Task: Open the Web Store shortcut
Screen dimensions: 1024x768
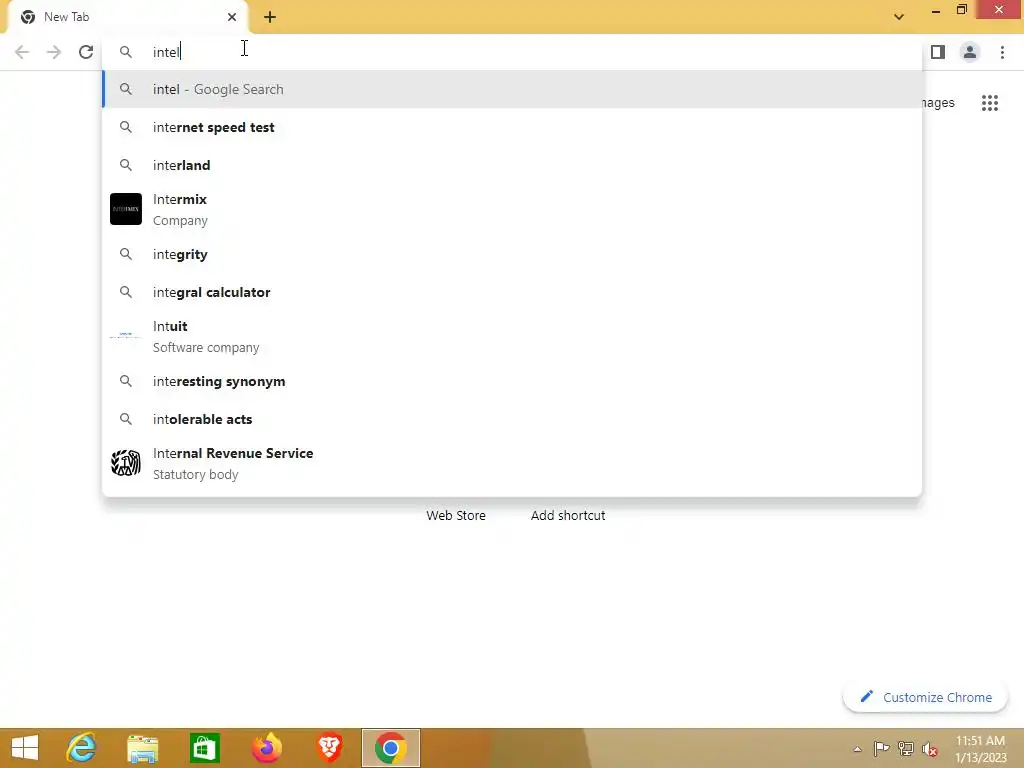Action: (456, 515)
